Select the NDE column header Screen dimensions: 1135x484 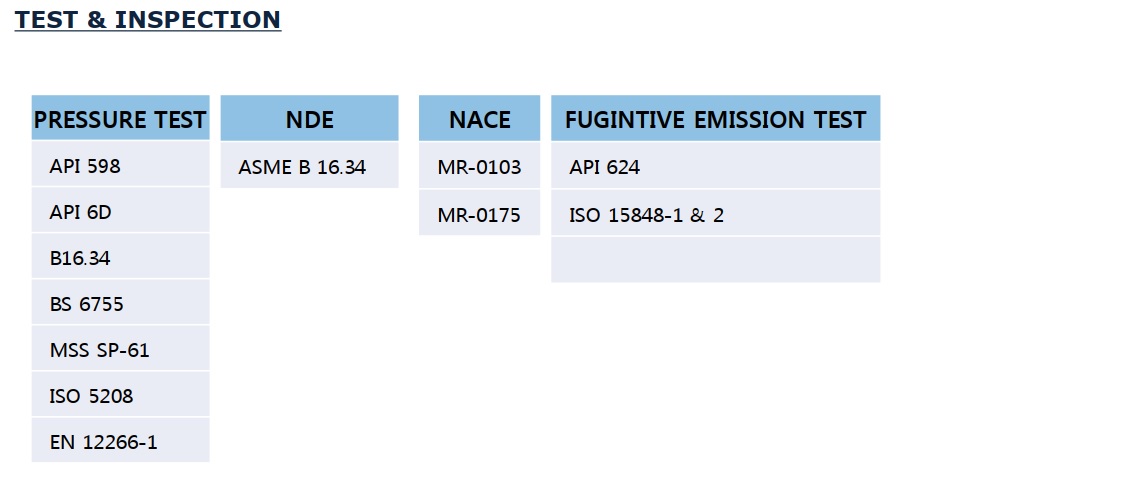[x=309, y=120]
